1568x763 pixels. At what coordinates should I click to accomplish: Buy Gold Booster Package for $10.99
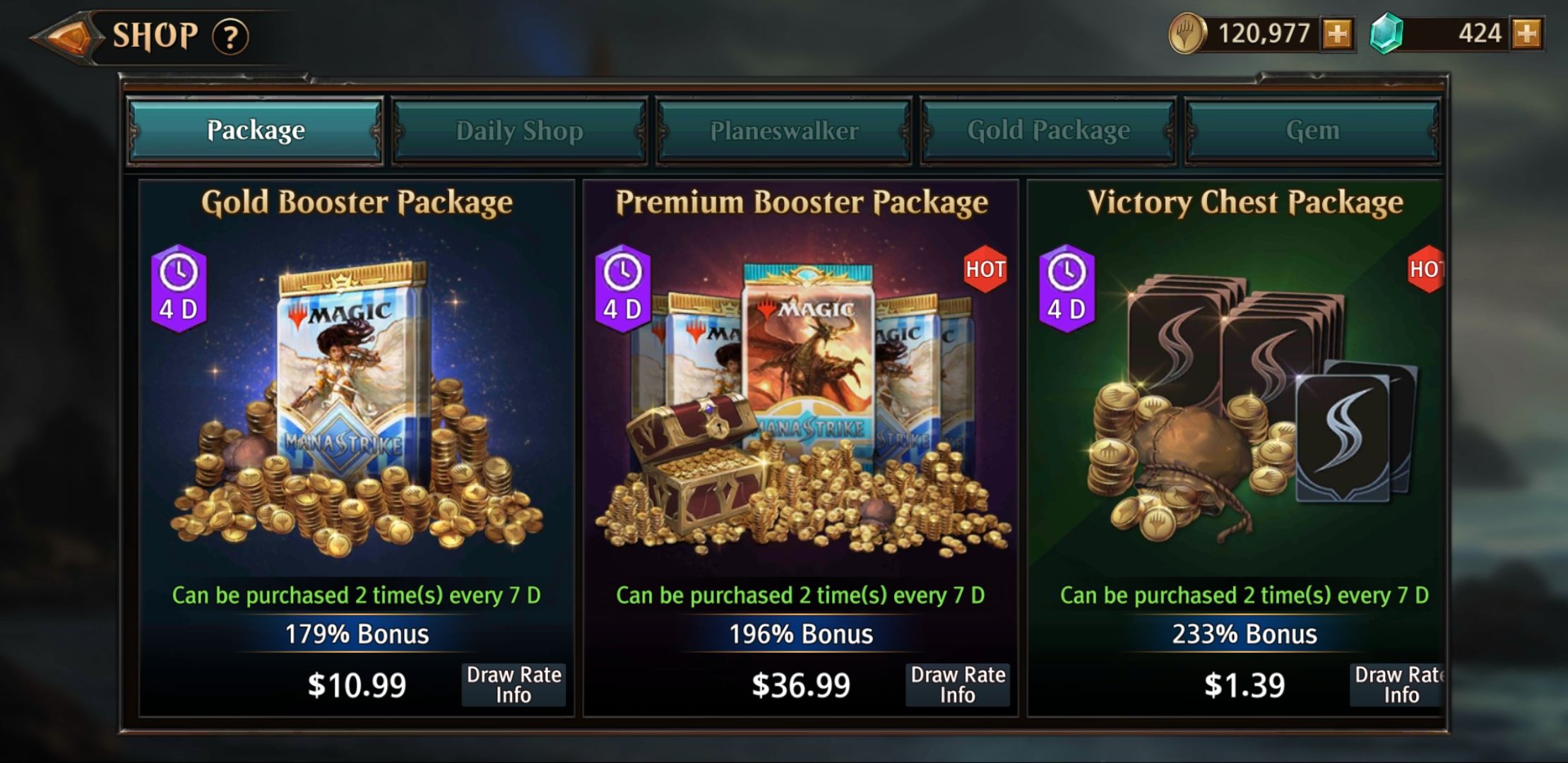pos(357,685)
